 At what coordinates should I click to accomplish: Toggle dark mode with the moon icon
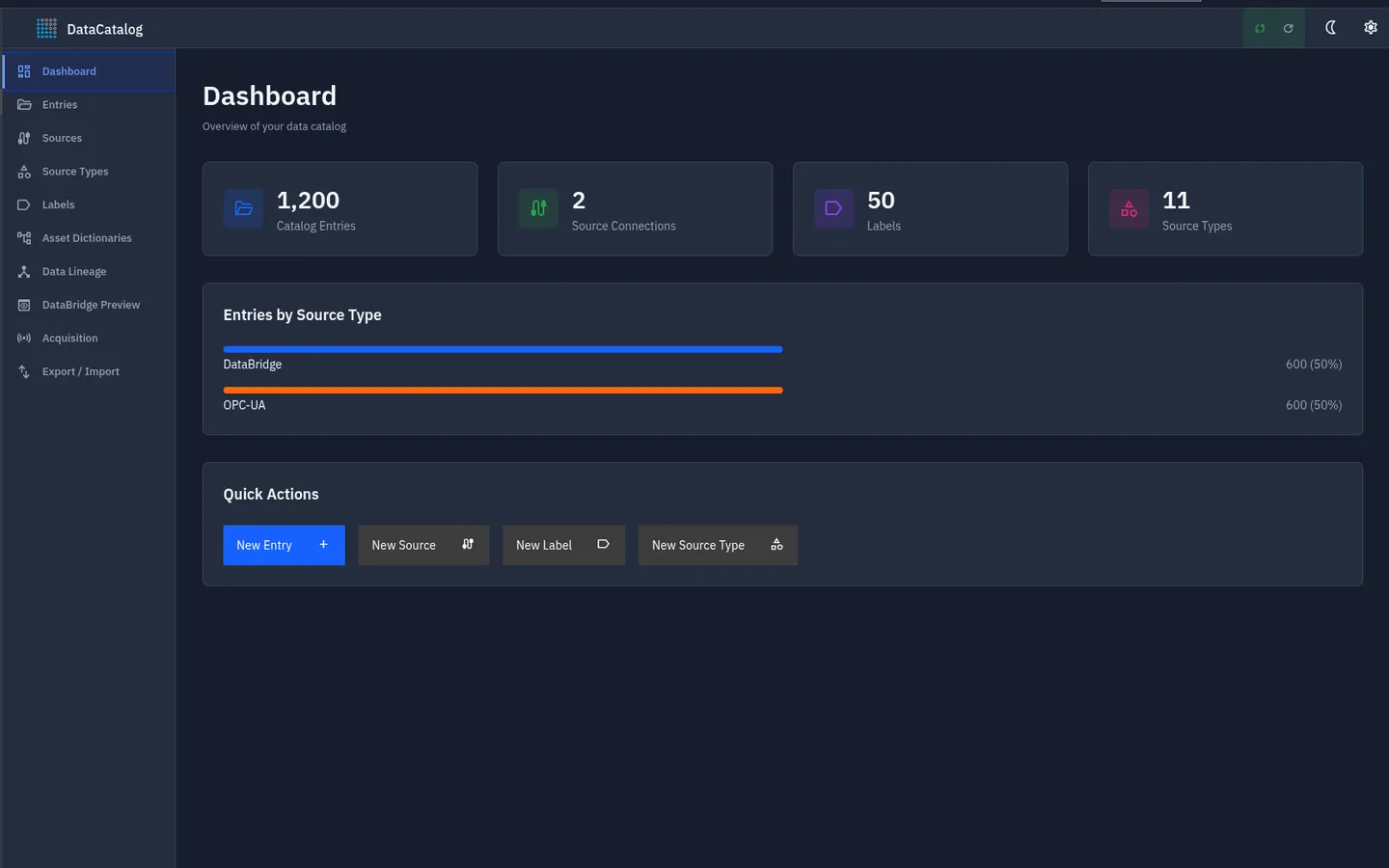[x=1330, y=28]
